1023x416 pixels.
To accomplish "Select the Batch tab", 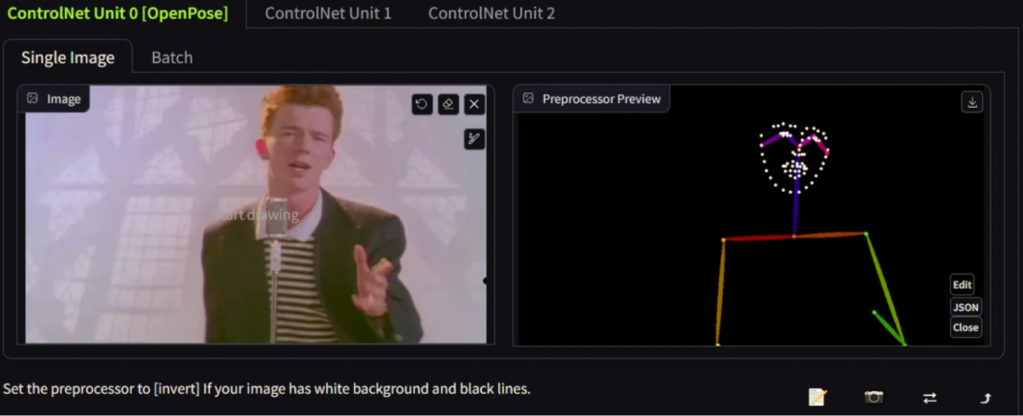I will click(172, 58).
